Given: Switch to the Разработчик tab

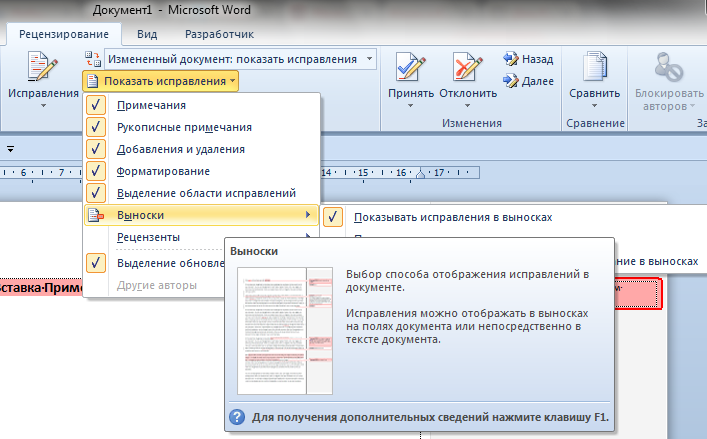Looking at the screenshot, I should pos(219,34).
